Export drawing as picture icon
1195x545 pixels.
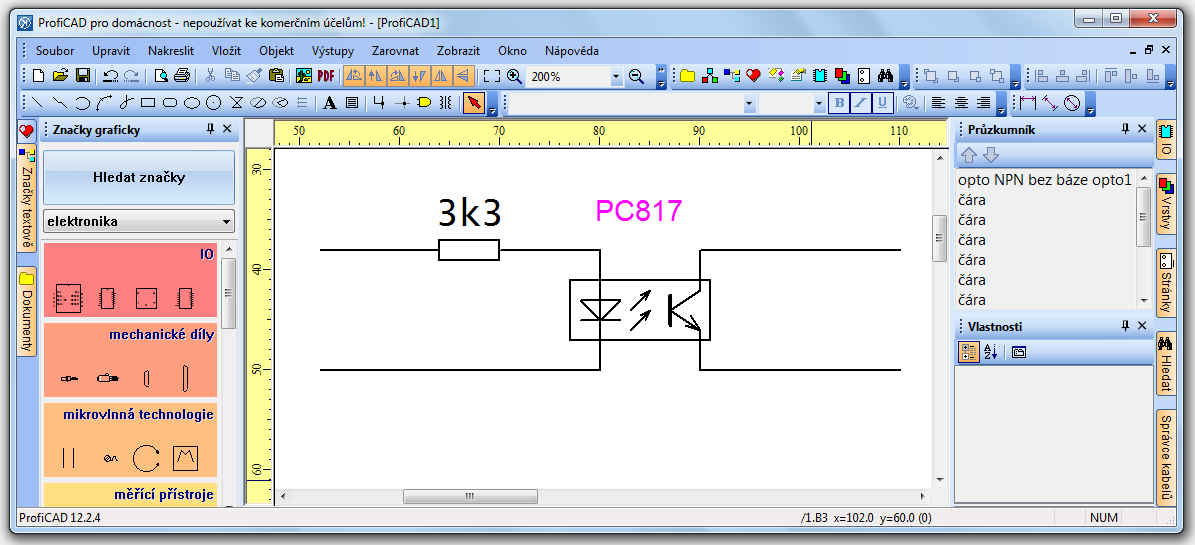pos(304,75)
